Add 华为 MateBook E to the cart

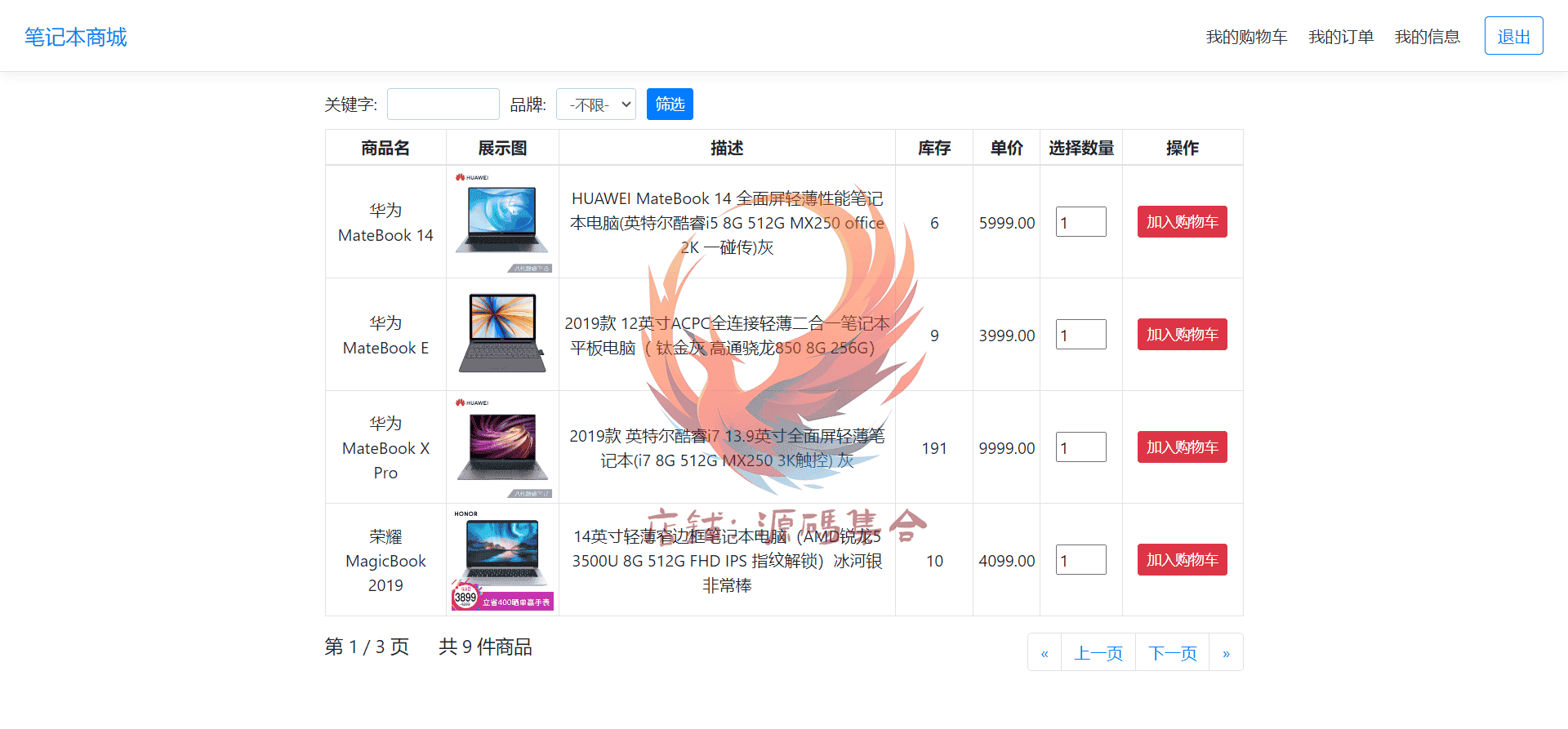tap(1182, 335)
